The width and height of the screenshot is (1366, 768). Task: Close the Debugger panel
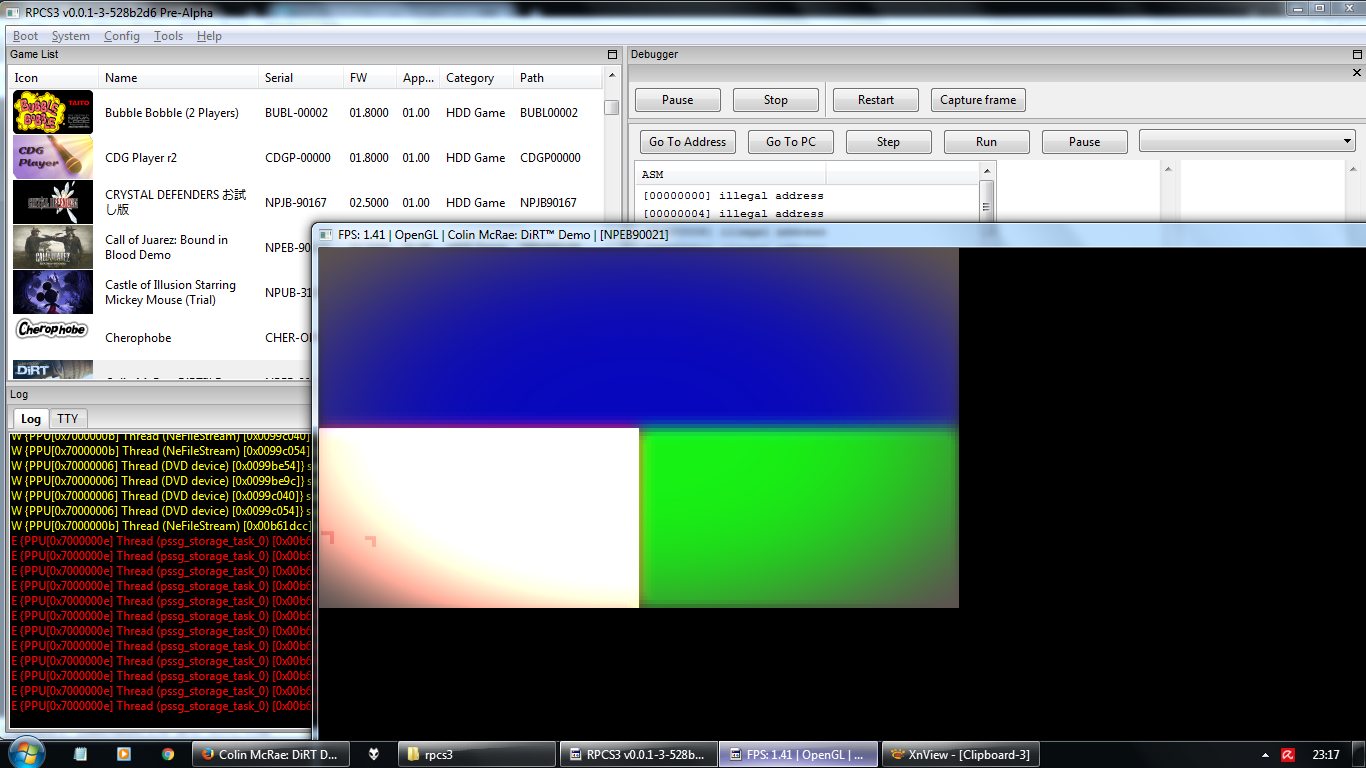(x=1356, y=72)
